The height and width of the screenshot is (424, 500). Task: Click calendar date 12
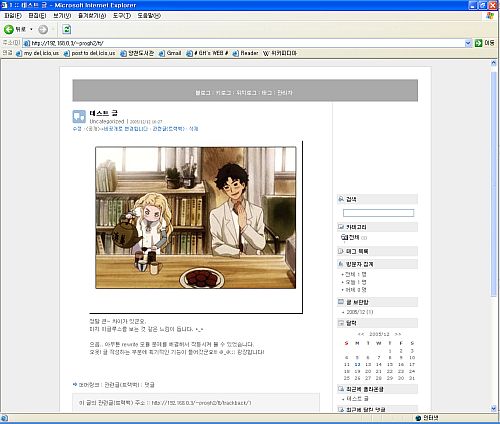click(357, 365)
